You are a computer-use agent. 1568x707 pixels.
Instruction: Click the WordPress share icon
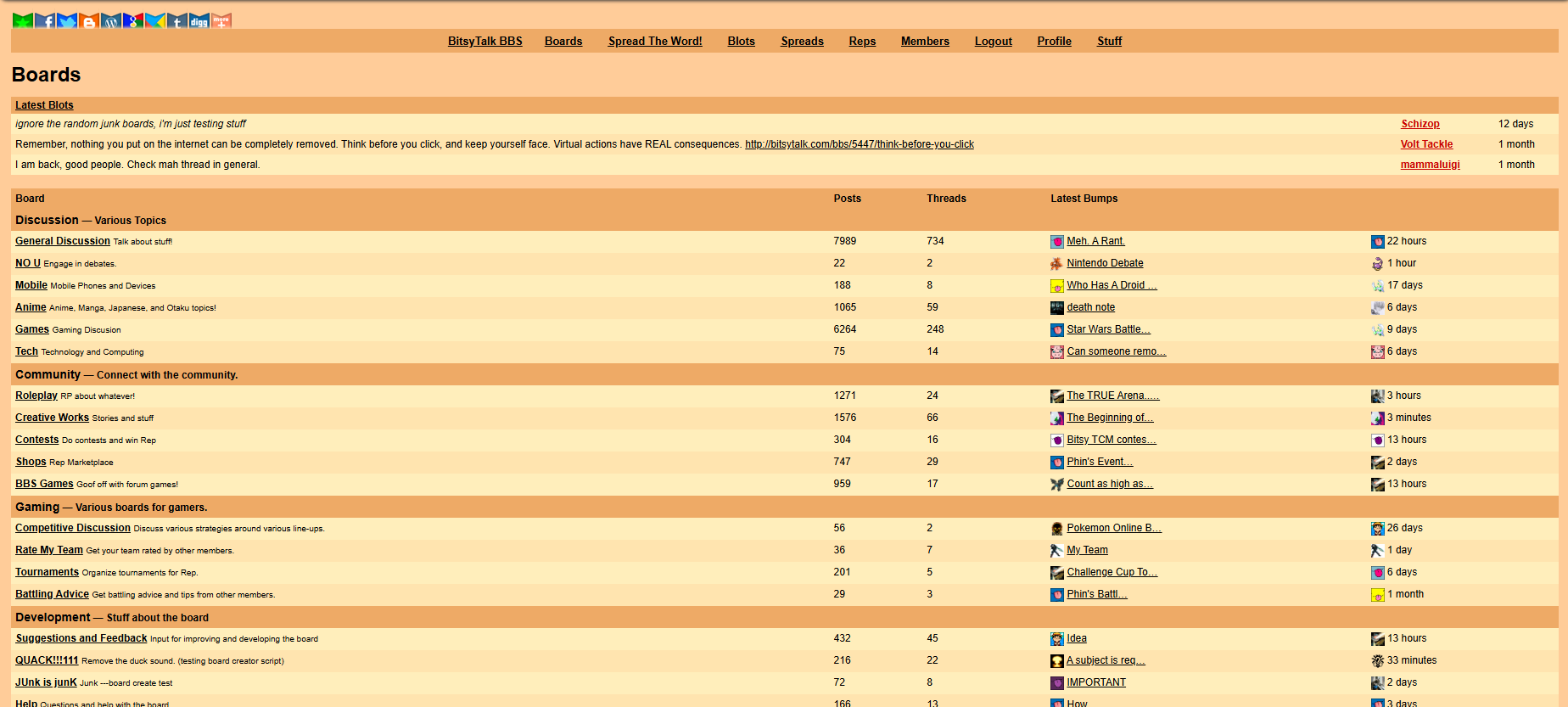[111, 20]
